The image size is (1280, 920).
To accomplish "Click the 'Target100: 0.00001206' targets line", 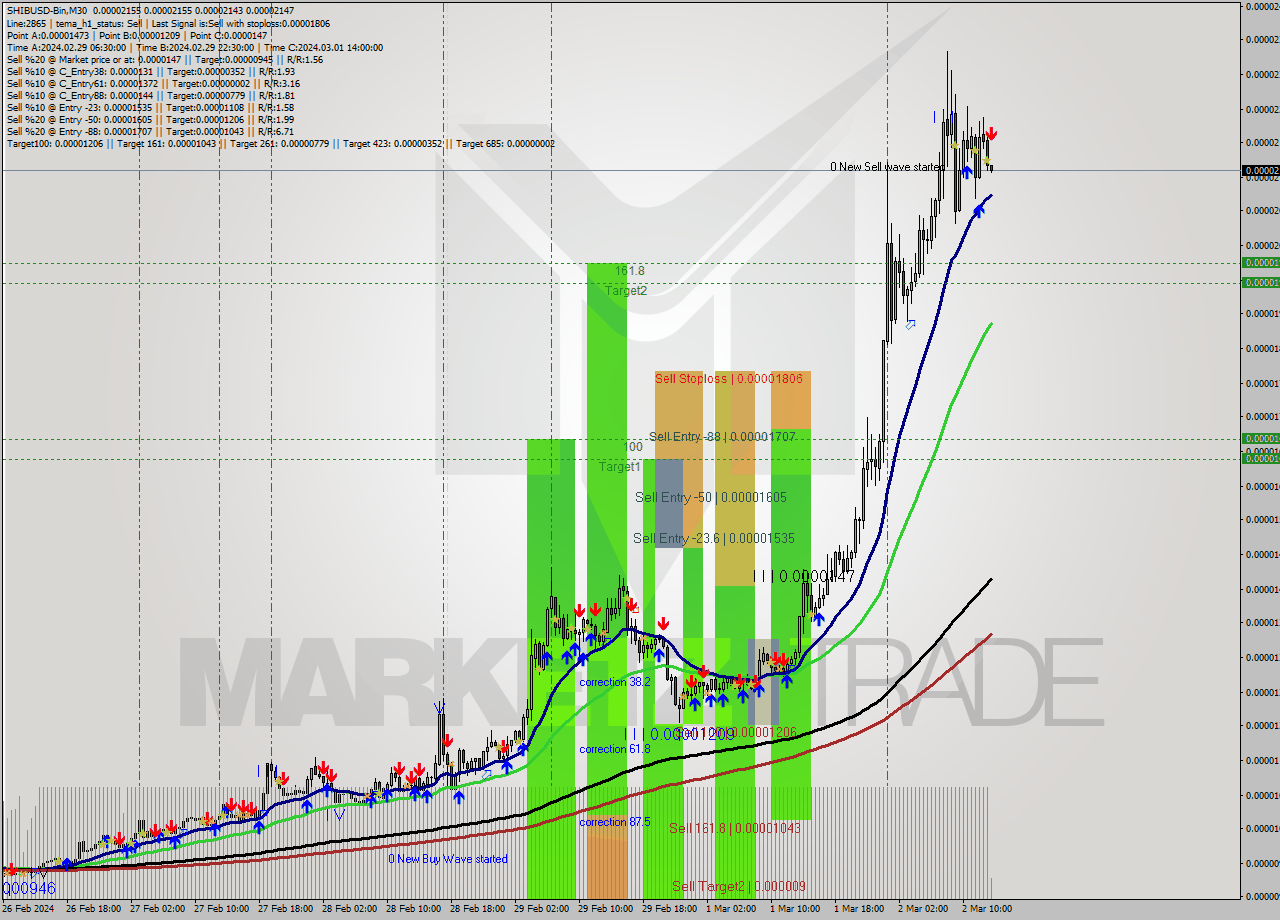I will click(x=281, y=143).
